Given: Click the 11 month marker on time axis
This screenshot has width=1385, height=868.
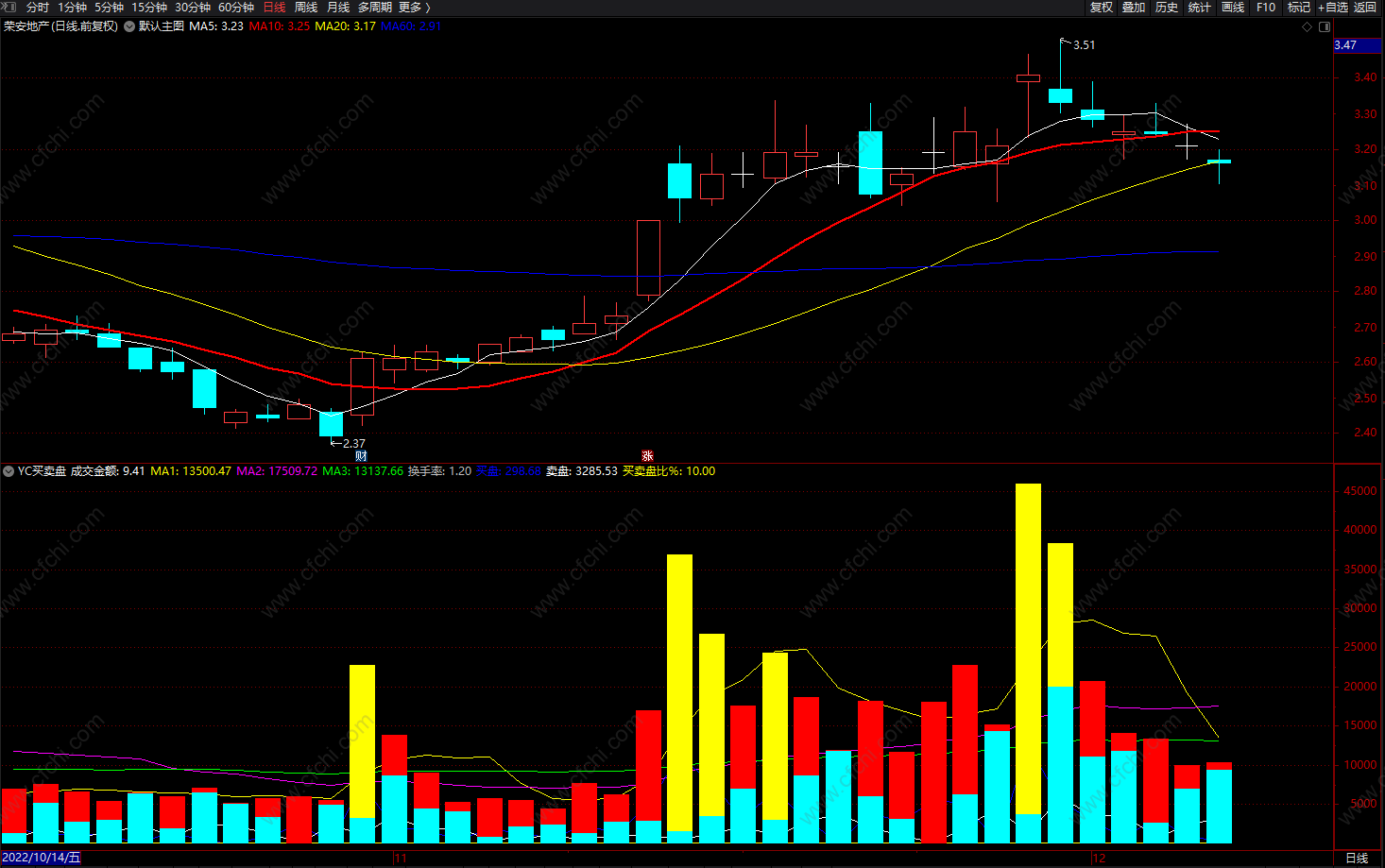Looking at the screenshot, I should [x=401, y=859].
